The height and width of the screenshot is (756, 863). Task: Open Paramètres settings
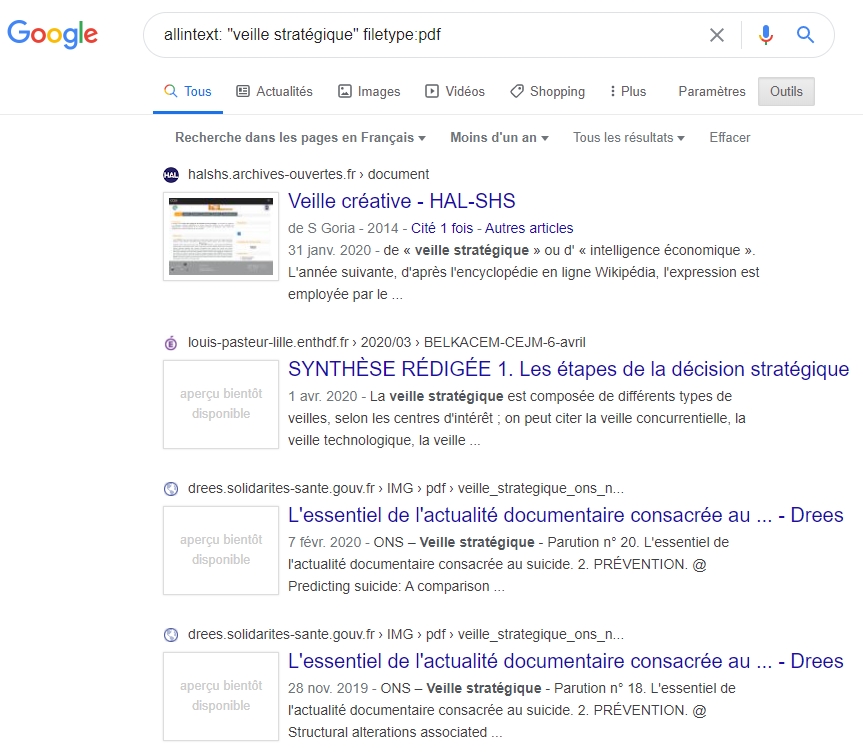[712, 91]
